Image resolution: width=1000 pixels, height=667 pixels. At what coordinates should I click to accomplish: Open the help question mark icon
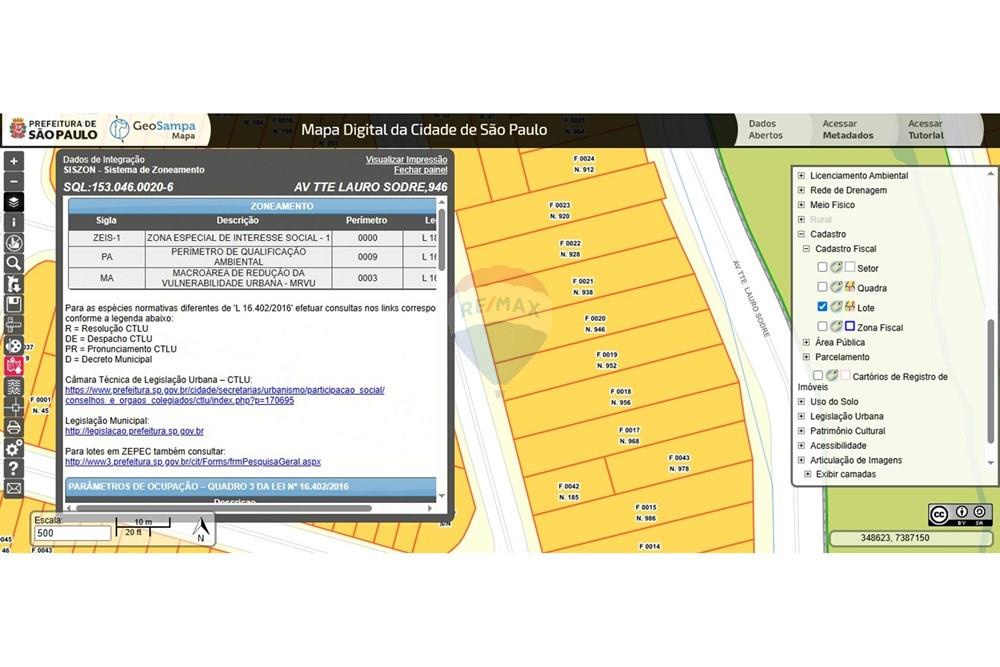[13, 468]
